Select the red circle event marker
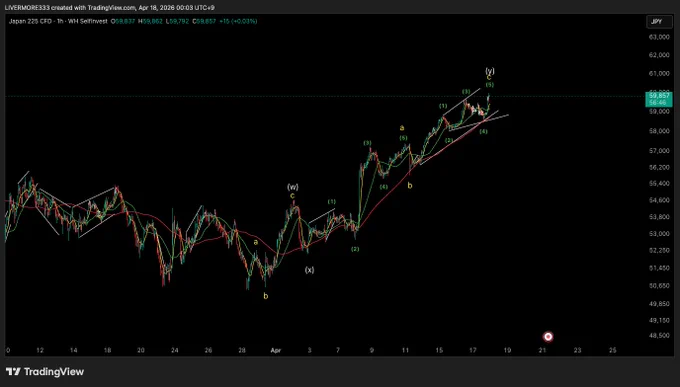The width and height of the screenshot is (680, 387). 548,337
